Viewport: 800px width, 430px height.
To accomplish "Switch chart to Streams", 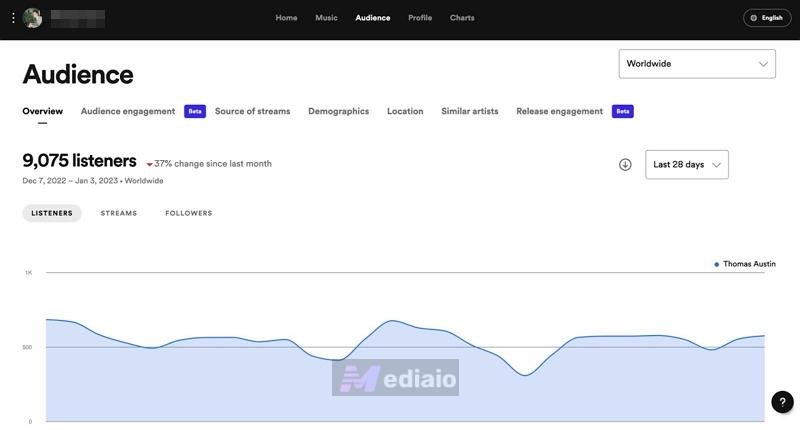I will click(119, 213).
